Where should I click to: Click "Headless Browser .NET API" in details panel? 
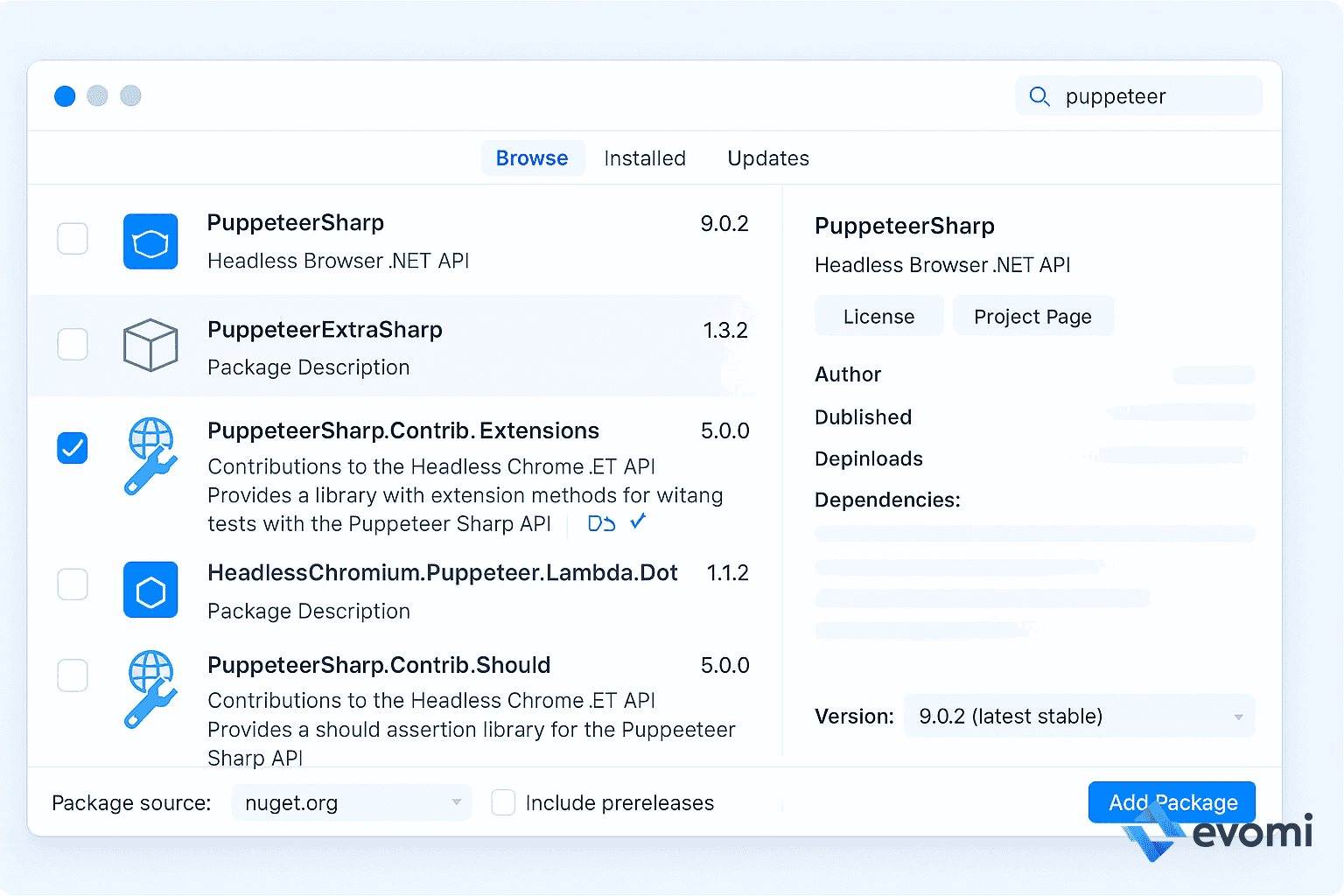click(x=942, y=265)
